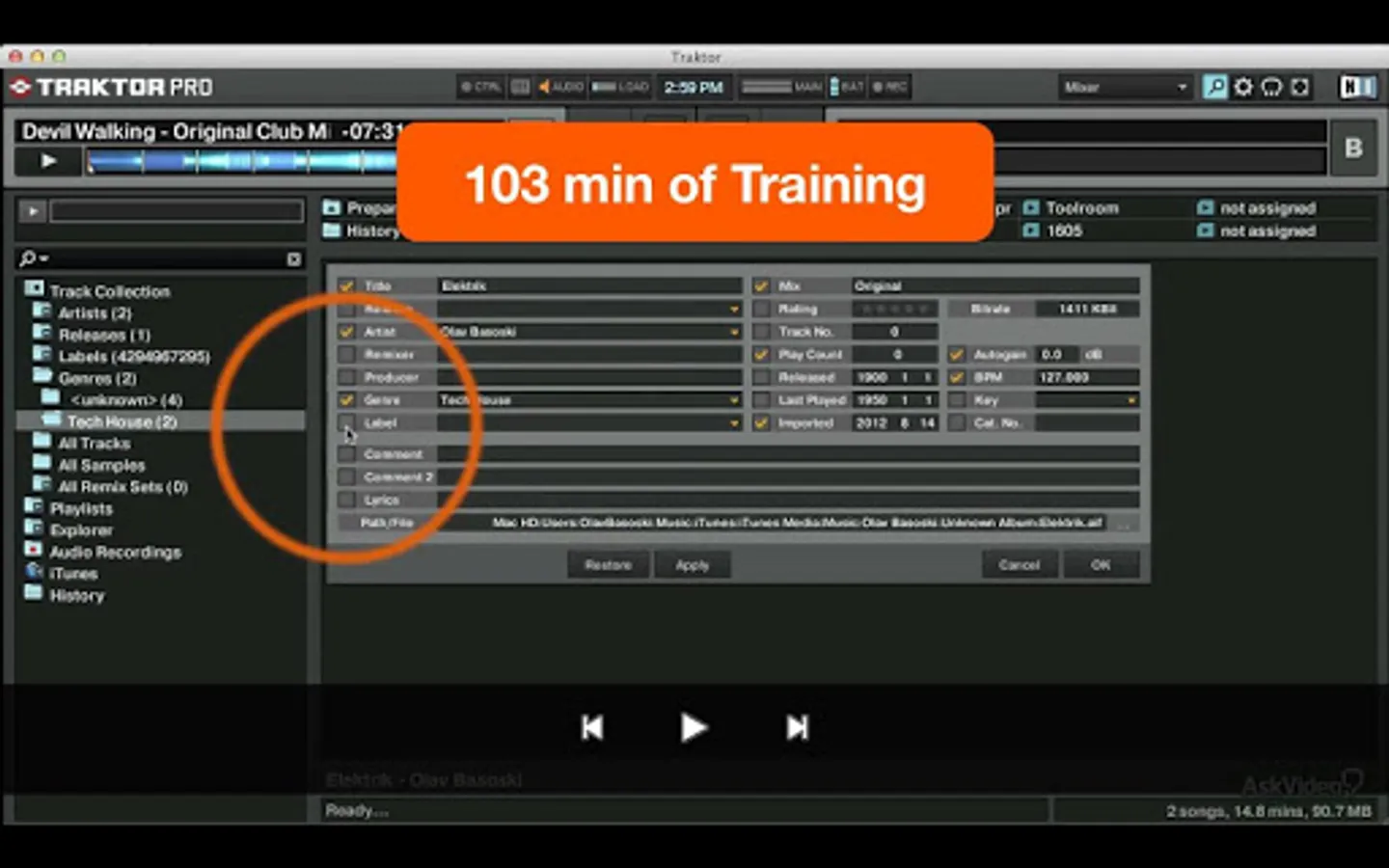The image size is (1389, 868).
Task: Click the Title input field with Elektrik
Action: click(590, 285)
